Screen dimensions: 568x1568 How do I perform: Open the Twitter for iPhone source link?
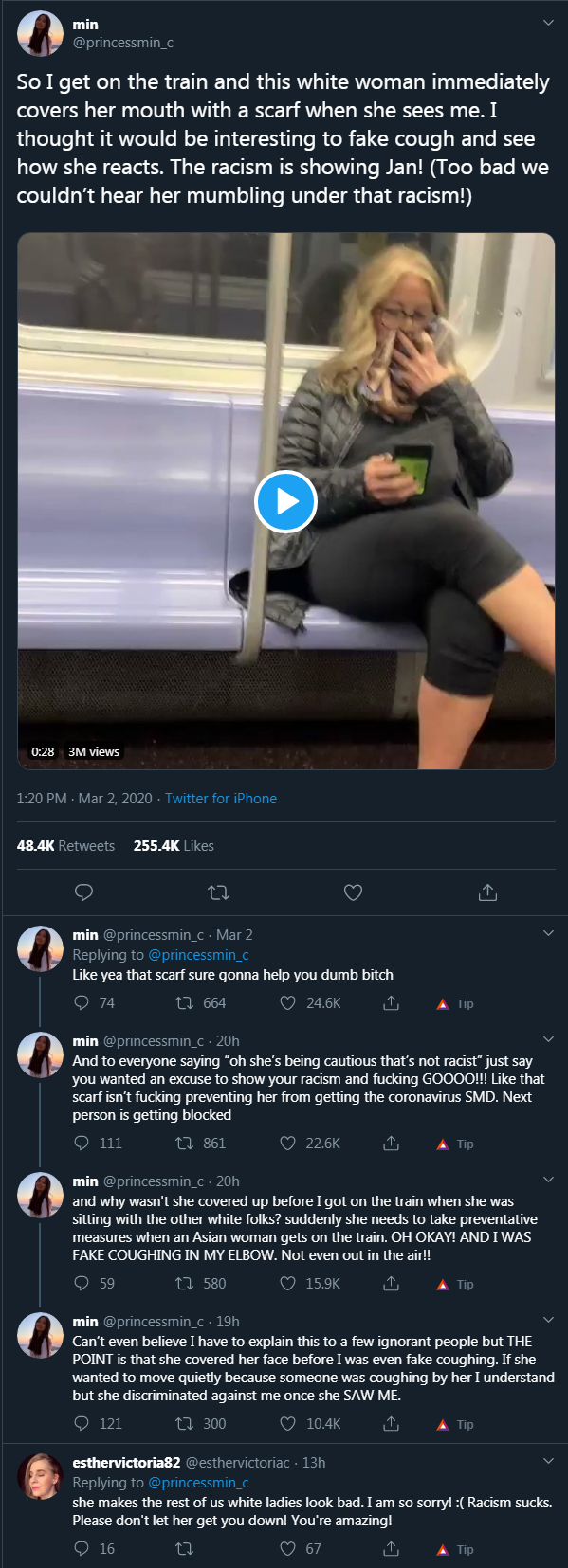tap(221, 799)
